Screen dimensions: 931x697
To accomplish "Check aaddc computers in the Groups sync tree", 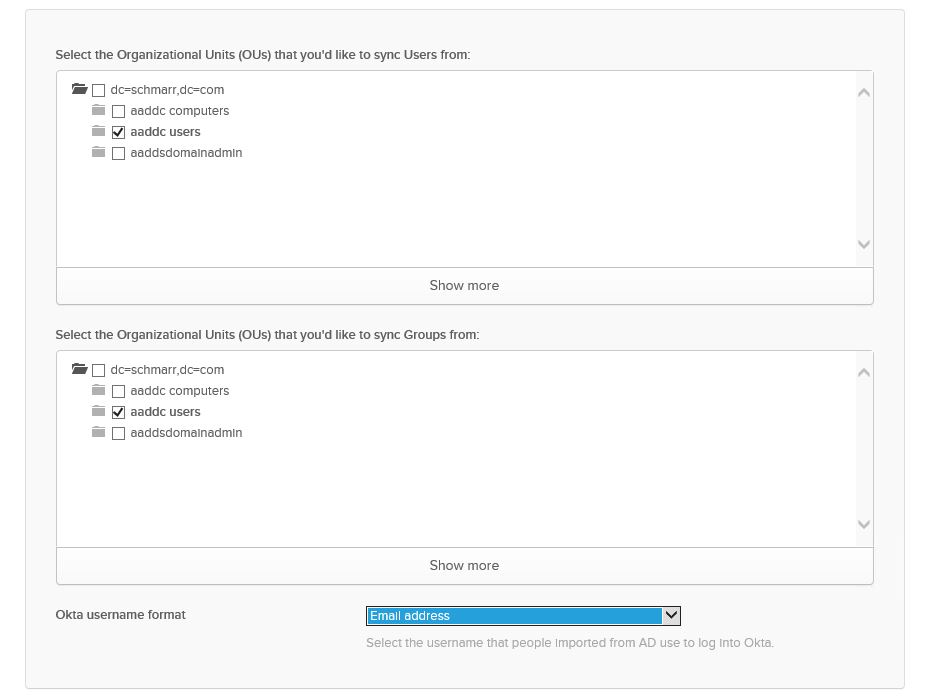I will [118, 391].
